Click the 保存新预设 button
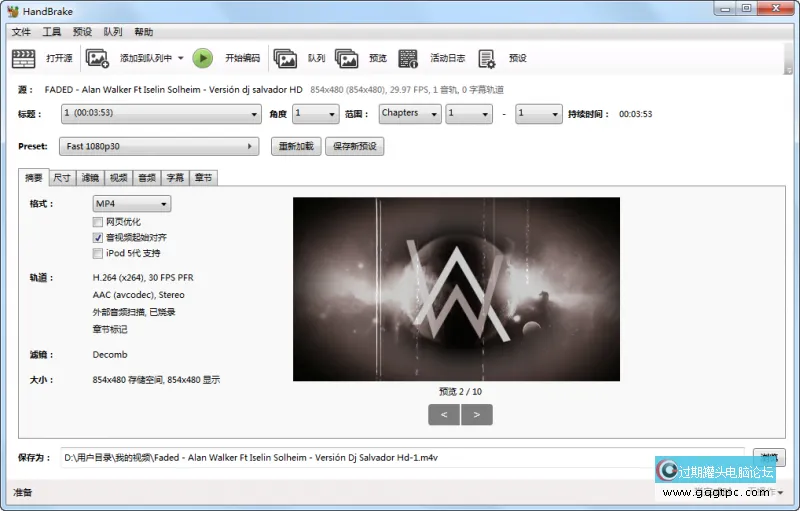The width and height of the screenshot is (800, 511). point(355,146)
